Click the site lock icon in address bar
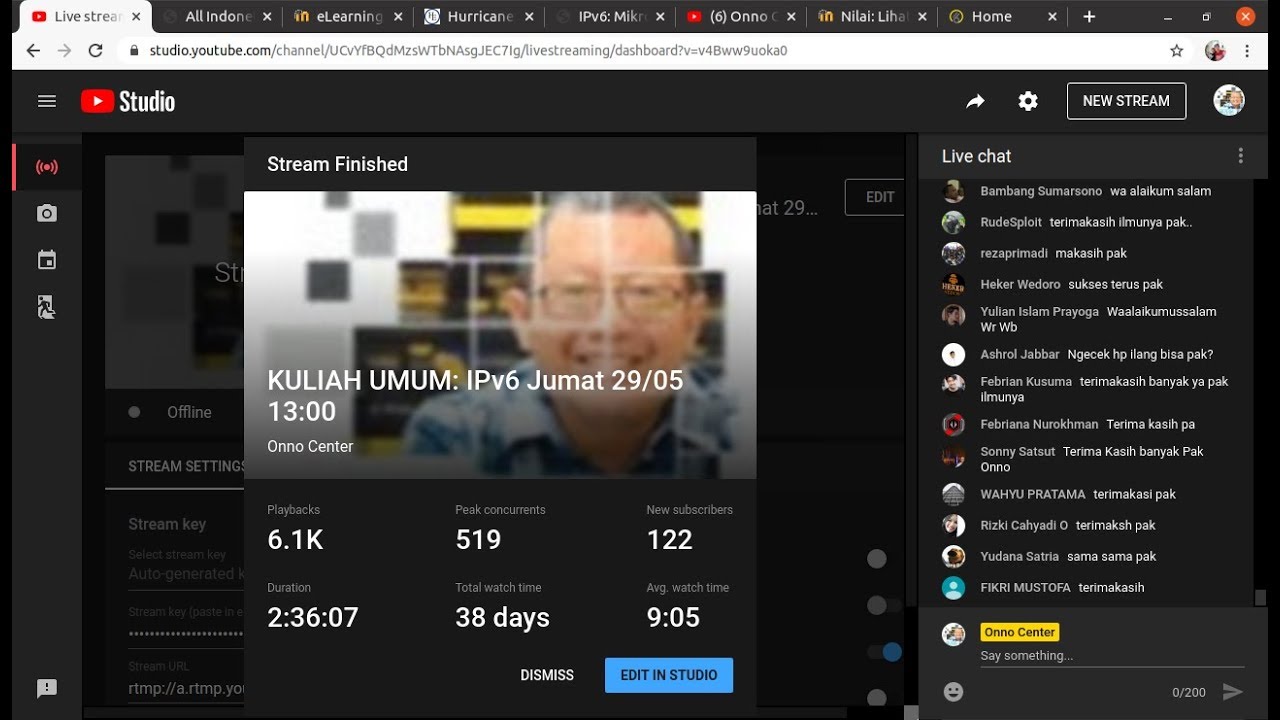 point(134,50)
